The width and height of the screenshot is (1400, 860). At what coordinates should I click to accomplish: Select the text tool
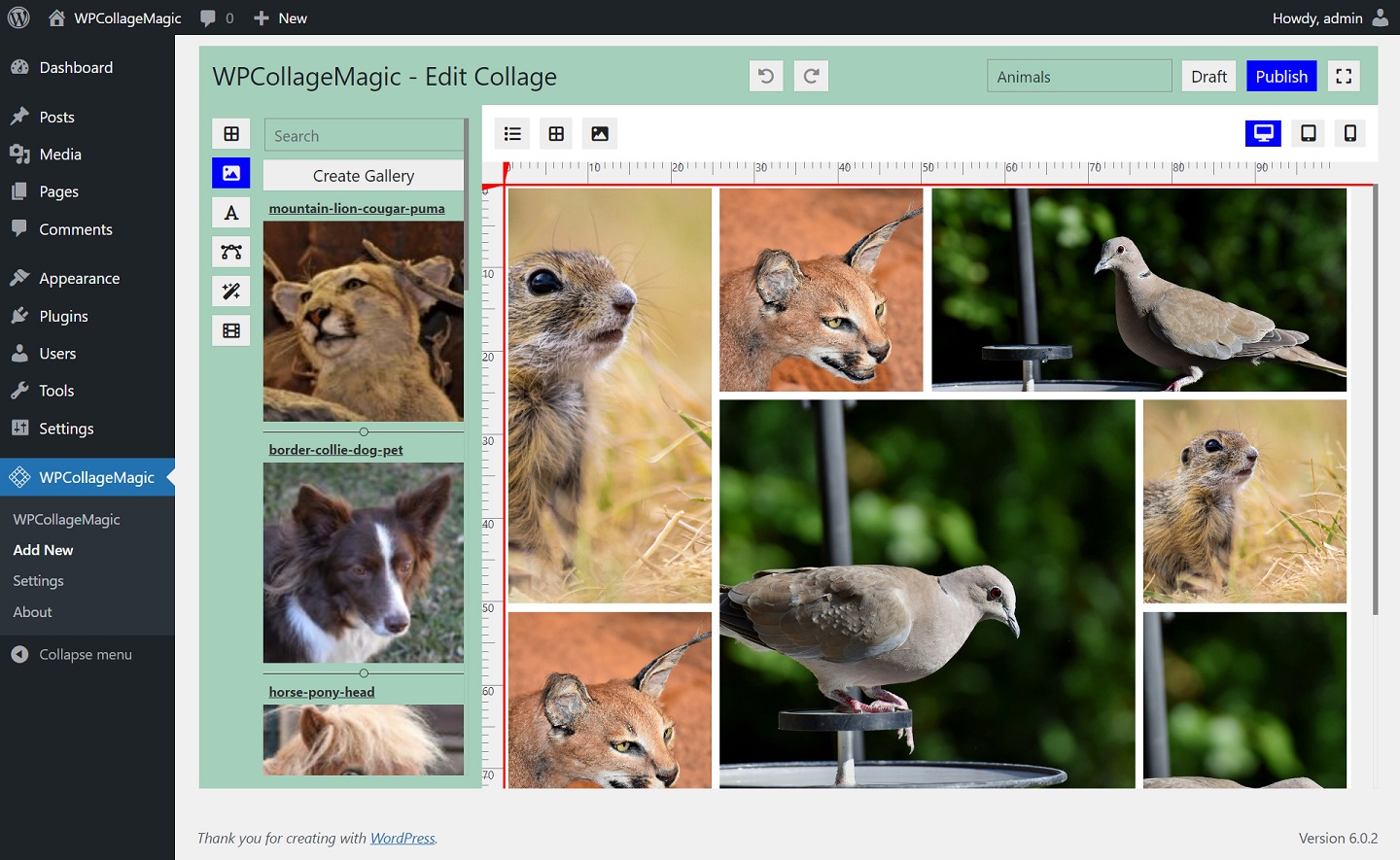pyautogui.click(x=230, y=212)
